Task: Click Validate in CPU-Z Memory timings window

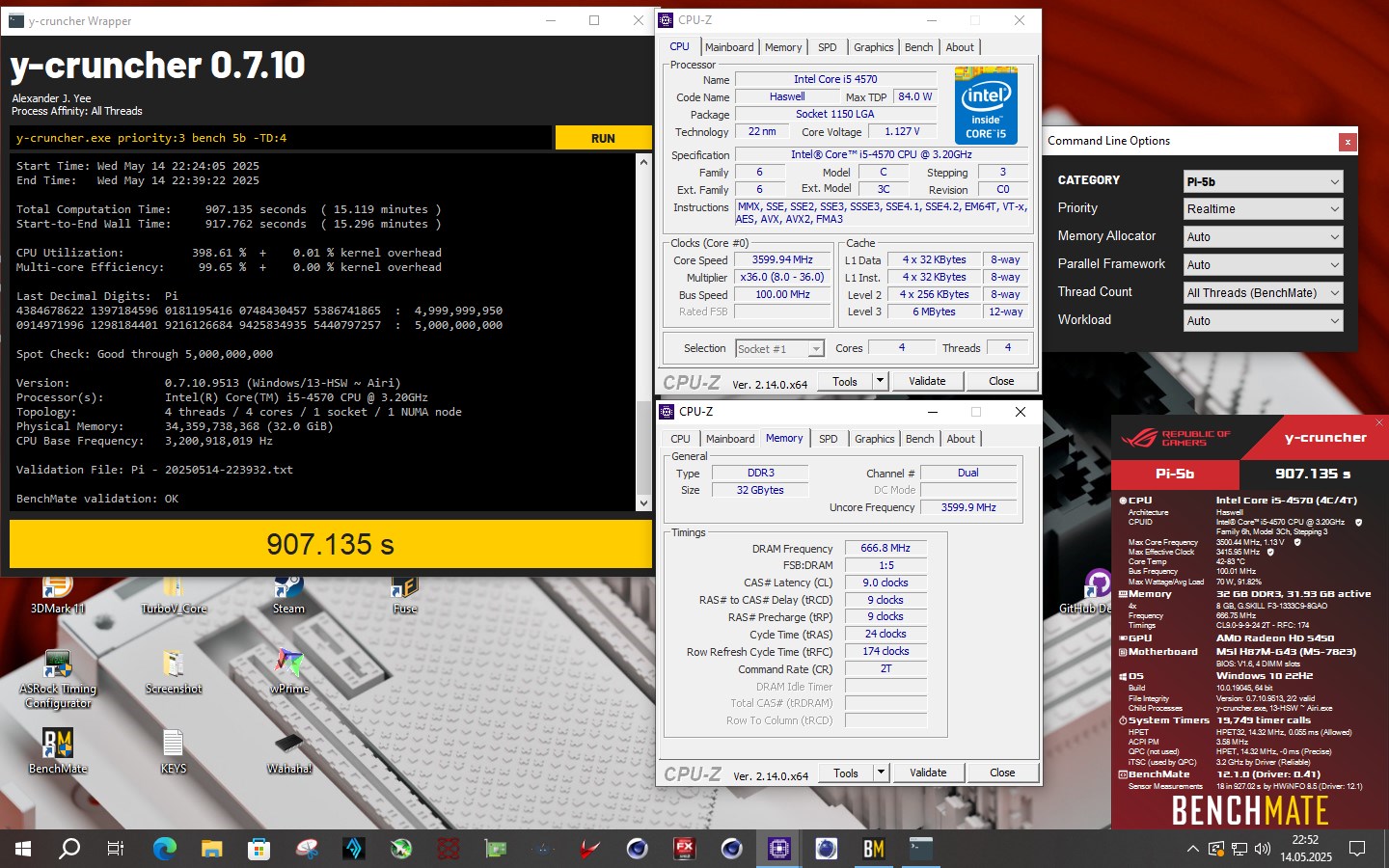Action: click(x=928, y=773)
